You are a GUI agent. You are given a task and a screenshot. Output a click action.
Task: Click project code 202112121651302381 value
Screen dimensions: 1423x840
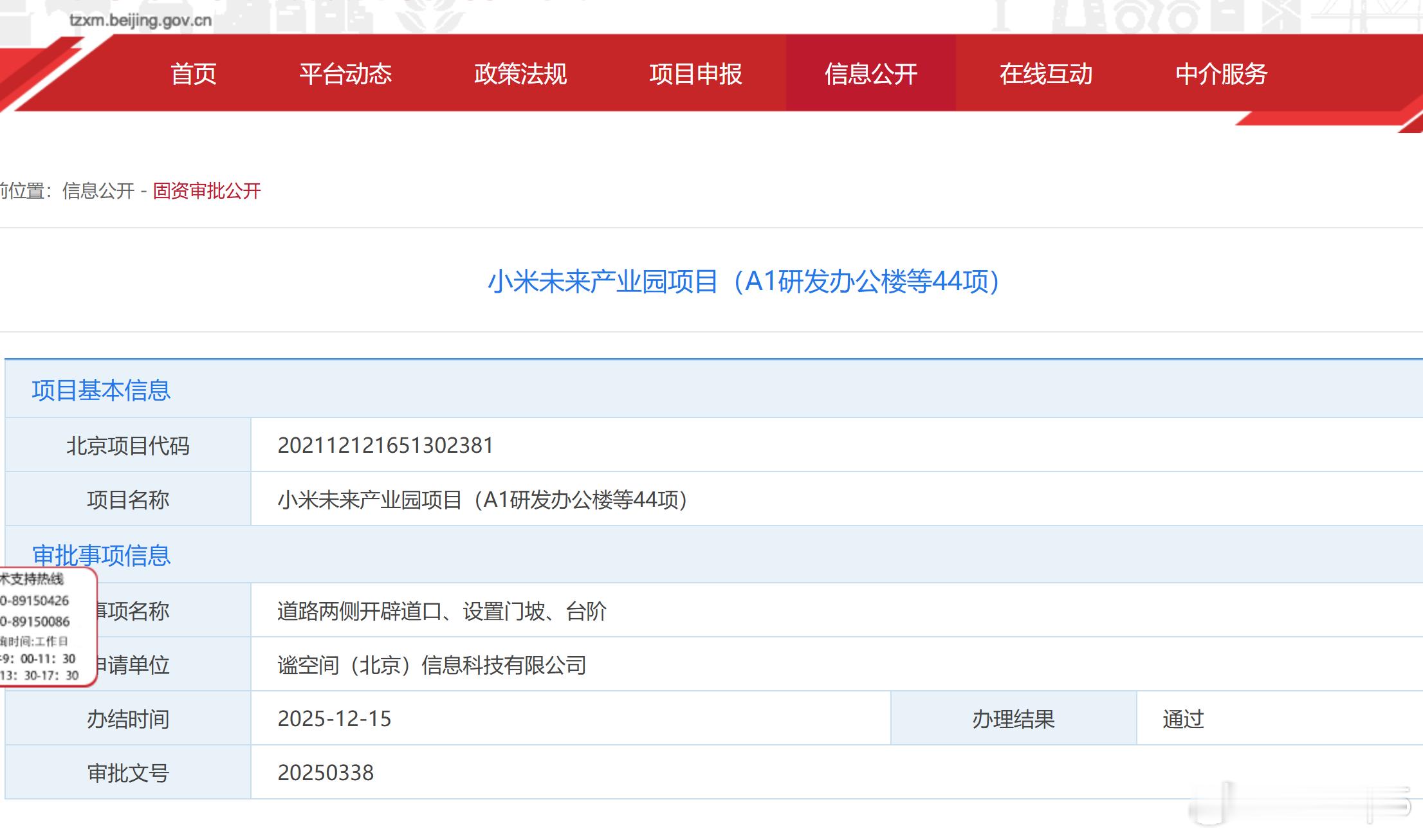click(x=385, y=446)
